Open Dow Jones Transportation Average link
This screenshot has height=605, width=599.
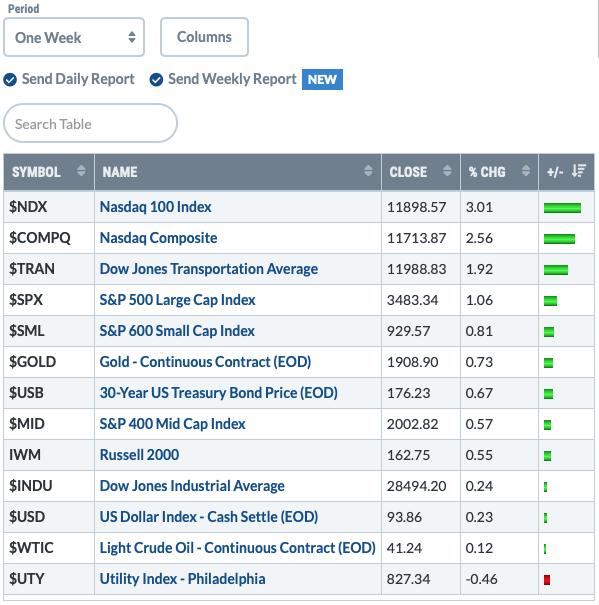[x=209, y=269]
